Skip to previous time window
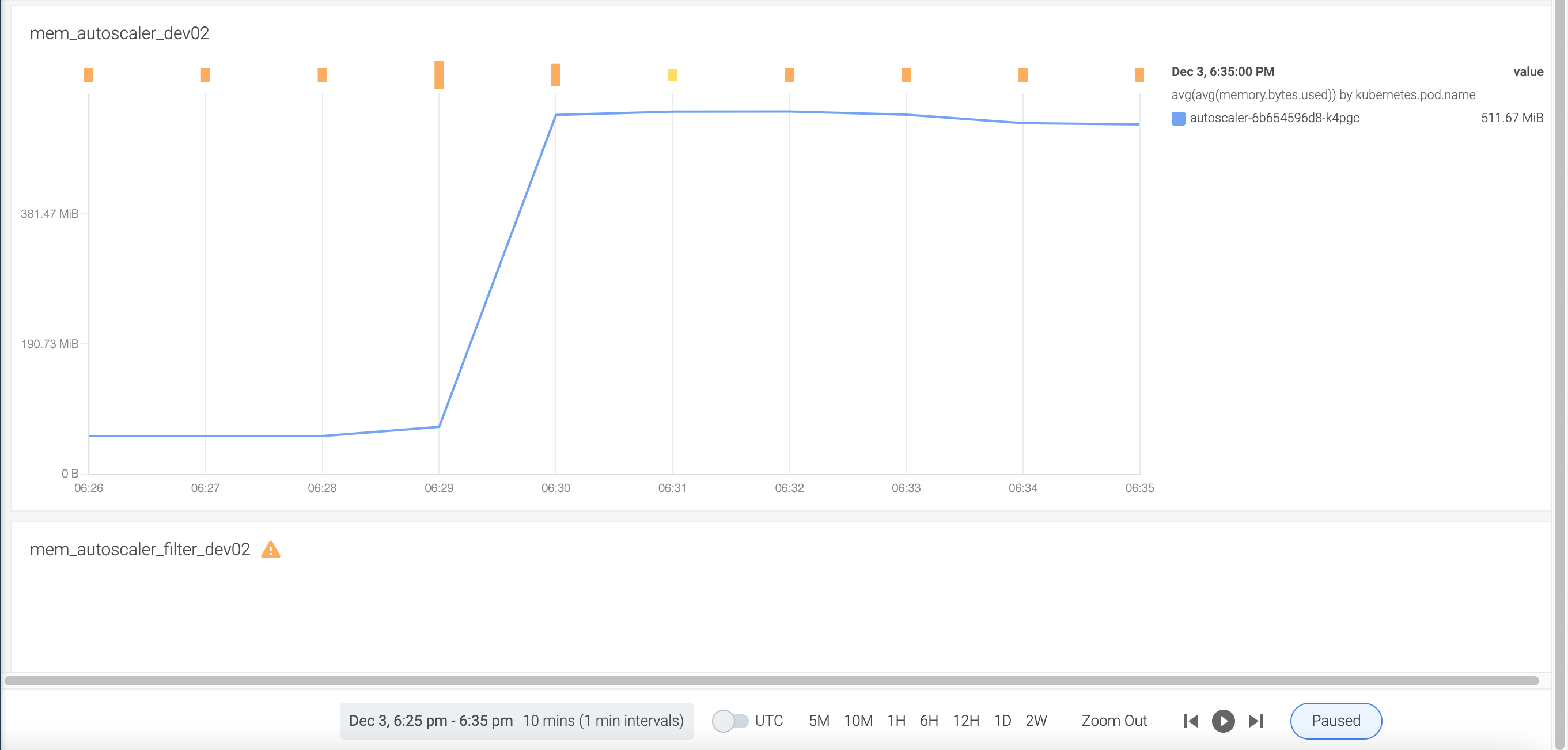The width and height of the screenshot is (1568, 750). (x=1191, y=721)
